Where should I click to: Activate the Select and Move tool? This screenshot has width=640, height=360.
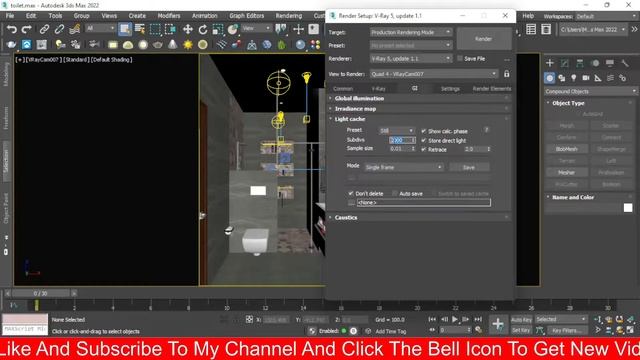[188, 29]
